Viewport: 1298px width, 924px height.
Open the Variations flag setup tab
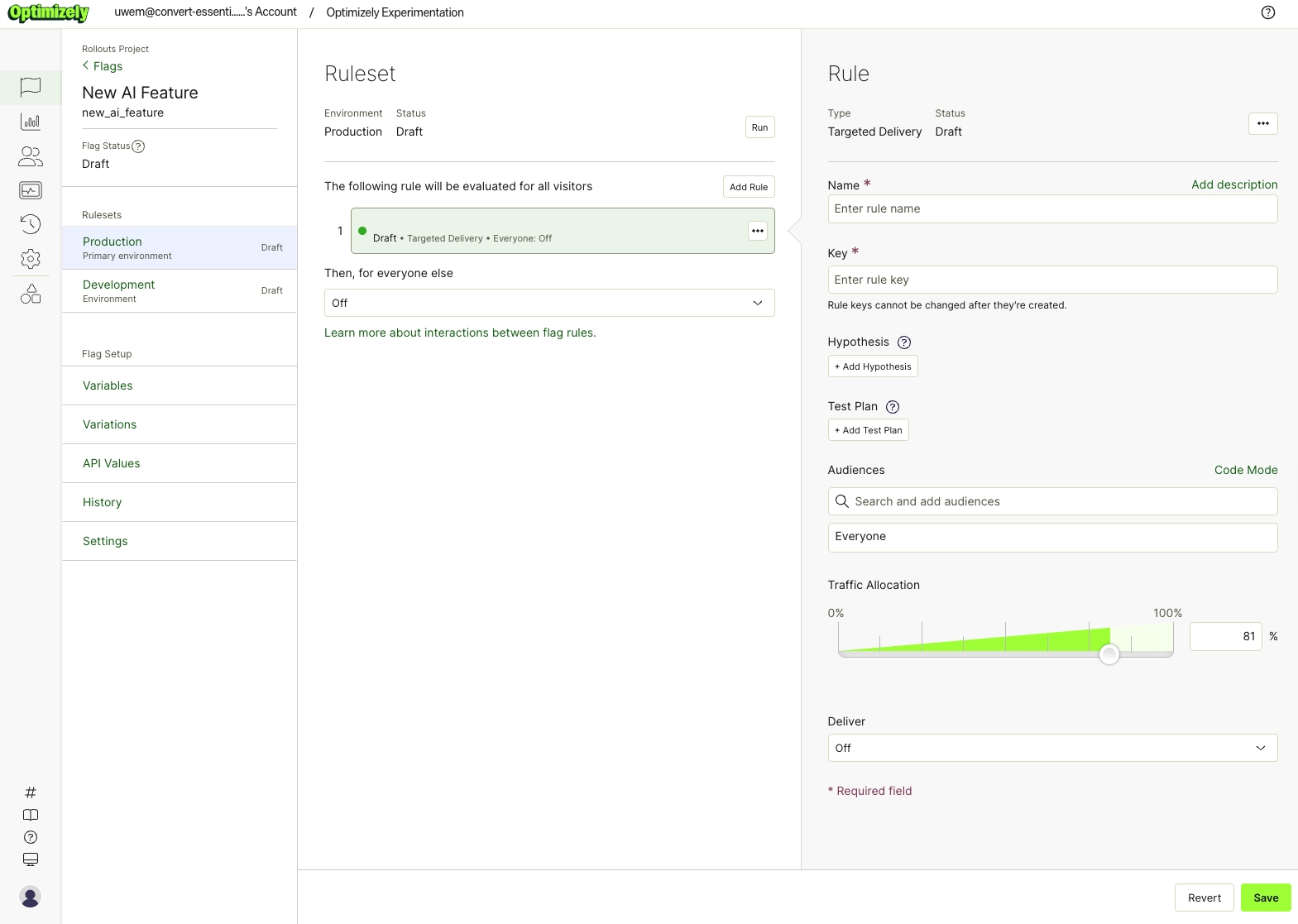pyautogui.click(x=180, y=424)
